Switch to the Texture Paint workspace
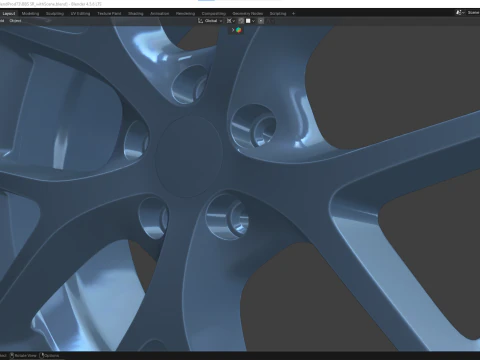The width and height of the screenshot is (480, 360). [109, 14]
